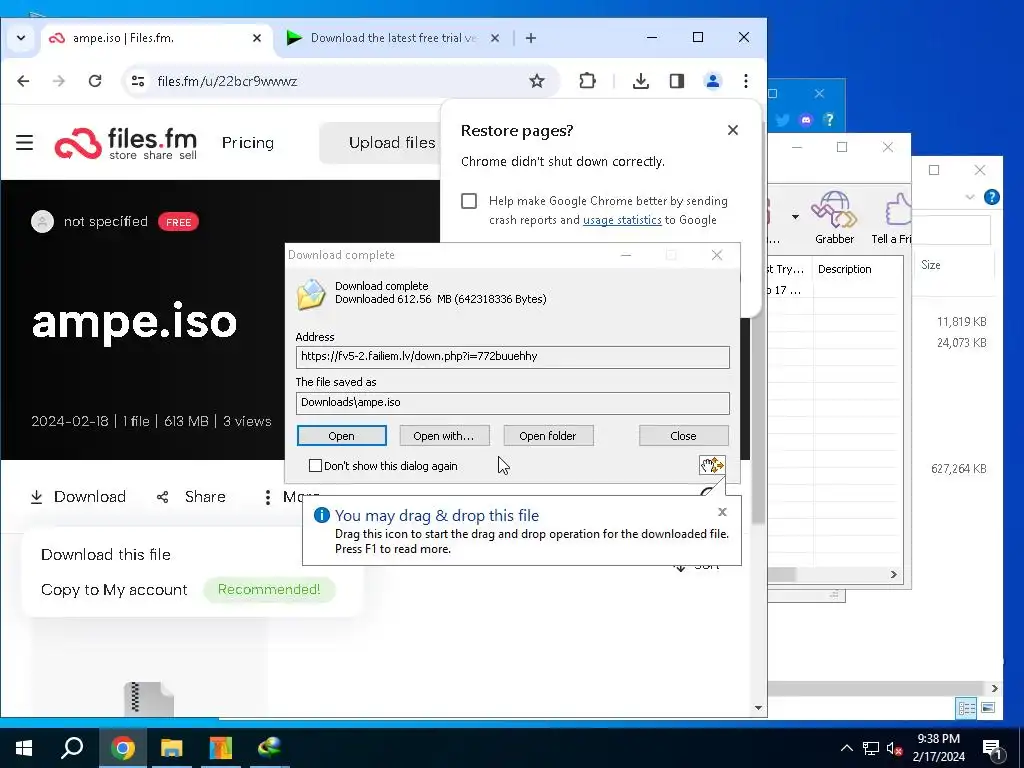Click File Explorer on the taskbar
The height and width of the screenshot is (768, 1024).
coord(172,748)
